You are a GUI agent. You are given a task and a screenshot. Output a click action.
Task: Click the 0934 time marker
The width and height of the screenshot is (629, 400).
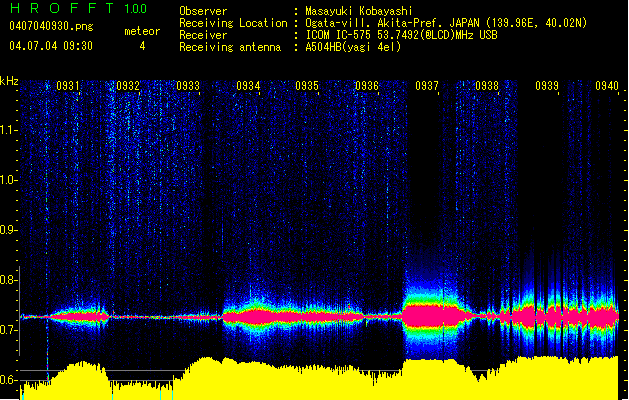tap(248, 86)
